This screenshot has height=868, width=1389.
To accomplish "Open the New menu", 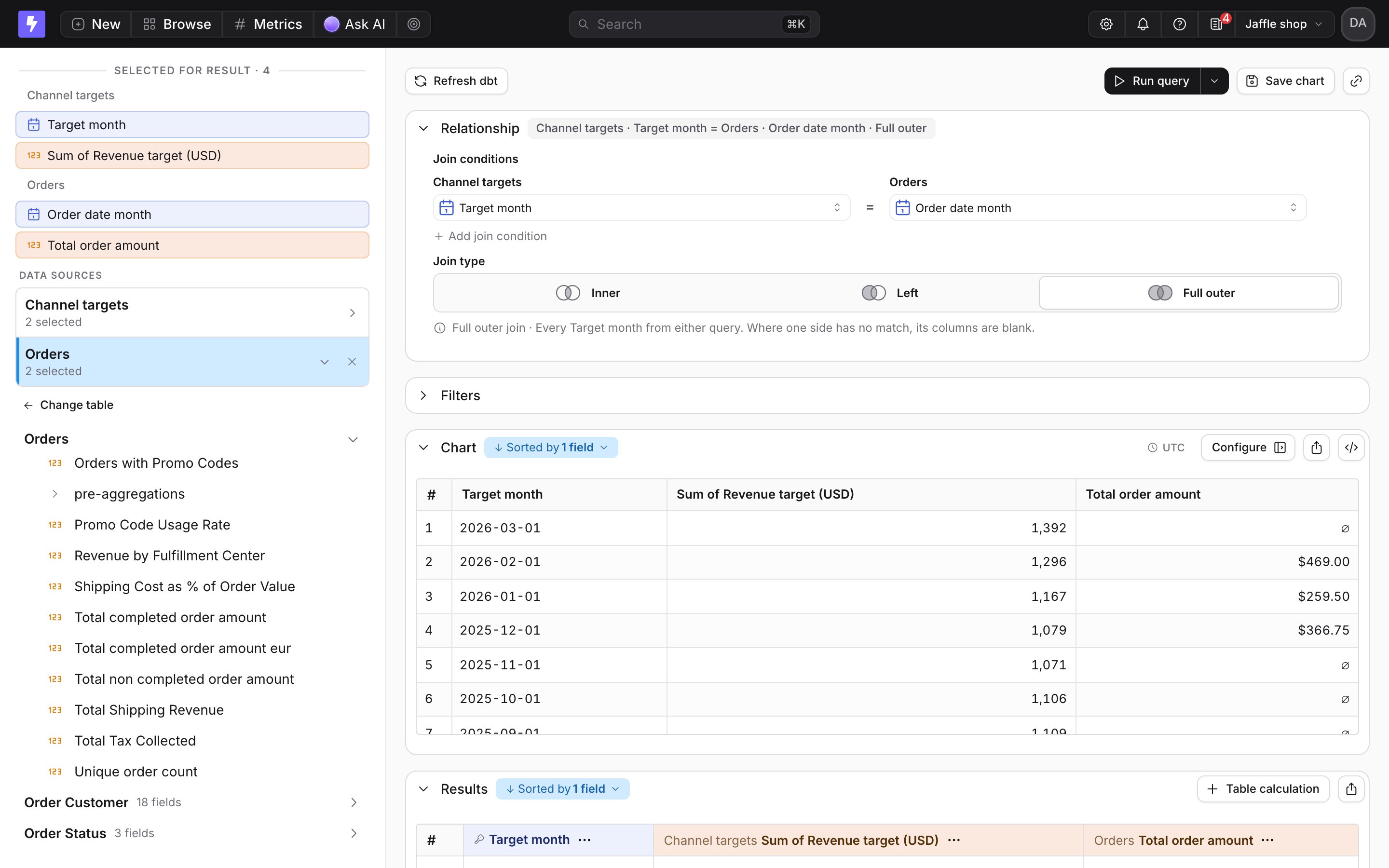I will 96,24.
